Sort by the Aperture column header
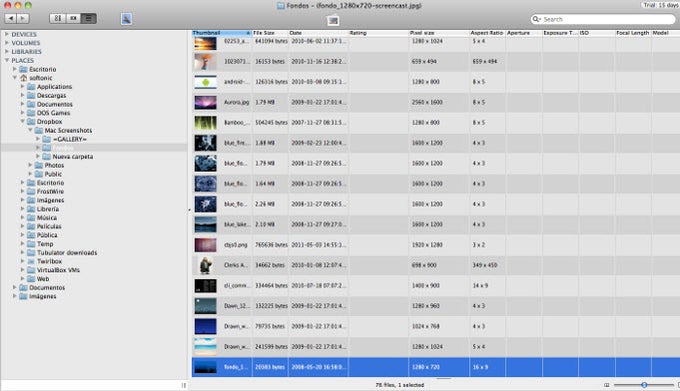Viewport: 680px width, 391px height. tap(523, 33)
